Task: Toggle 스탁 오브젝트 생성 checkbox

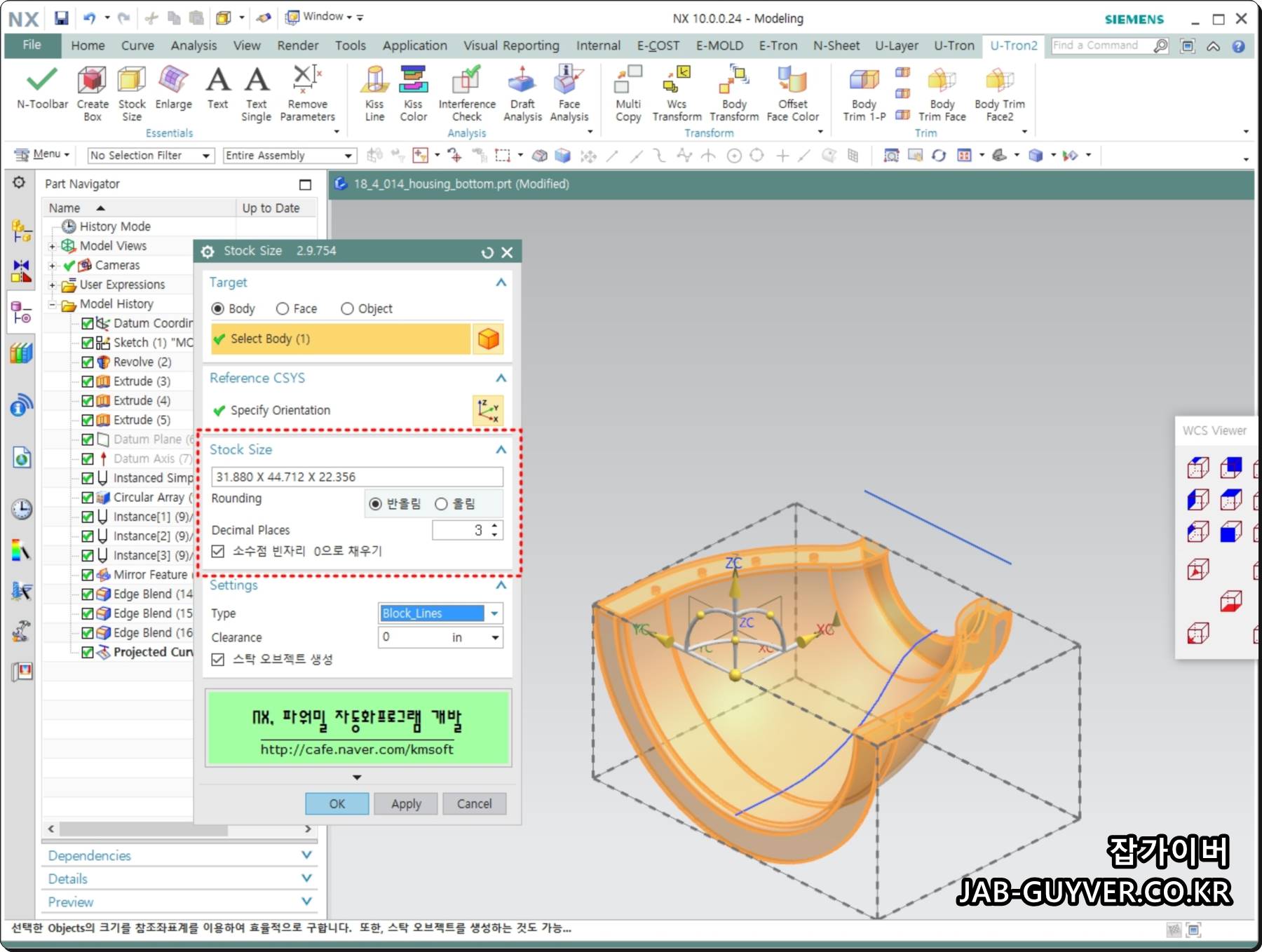Action: 218,659
